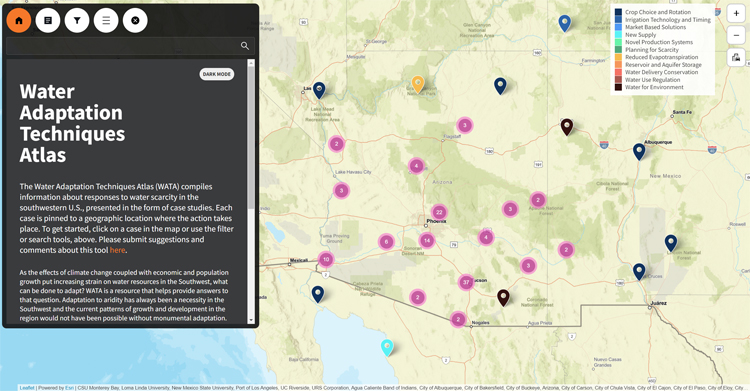Expand the 37 cluster near Tucson
Viewport: 750px width, 391px height.
[x=466, y=282]
